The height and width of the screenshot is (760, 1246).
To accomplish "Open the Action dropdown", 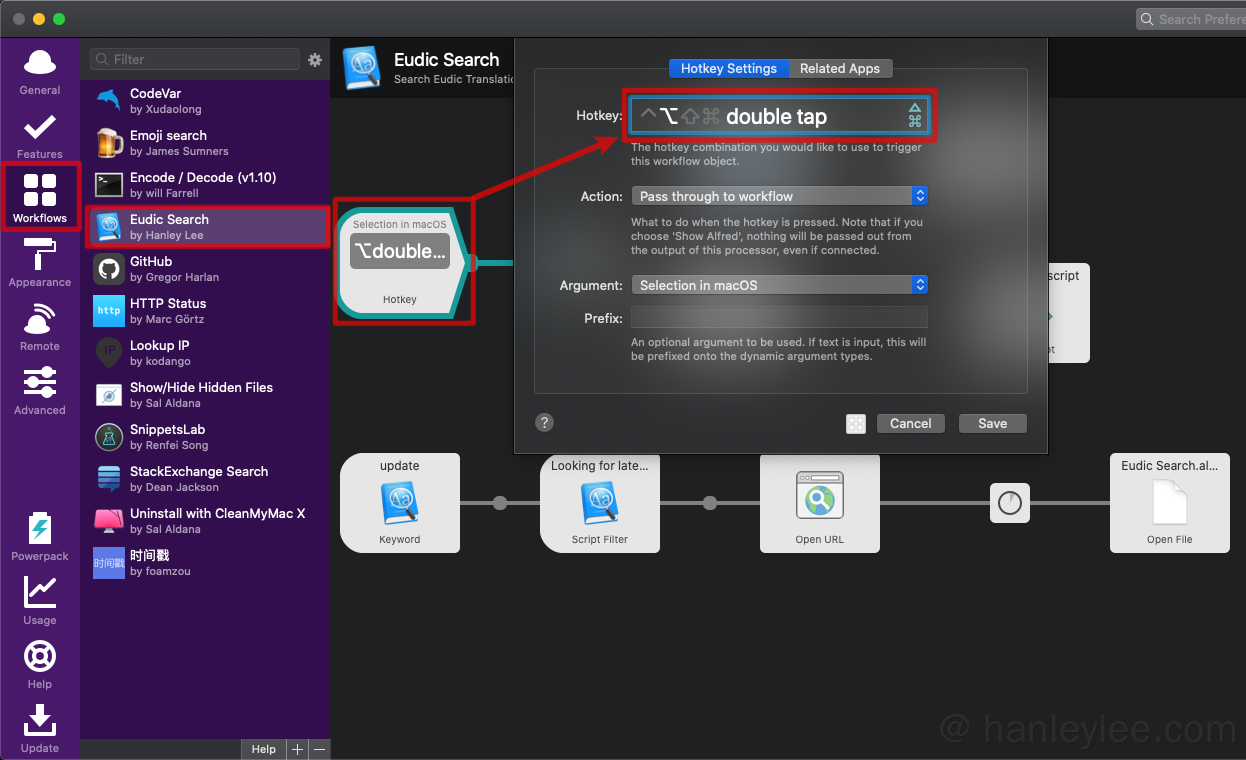I will click(780, 196).
